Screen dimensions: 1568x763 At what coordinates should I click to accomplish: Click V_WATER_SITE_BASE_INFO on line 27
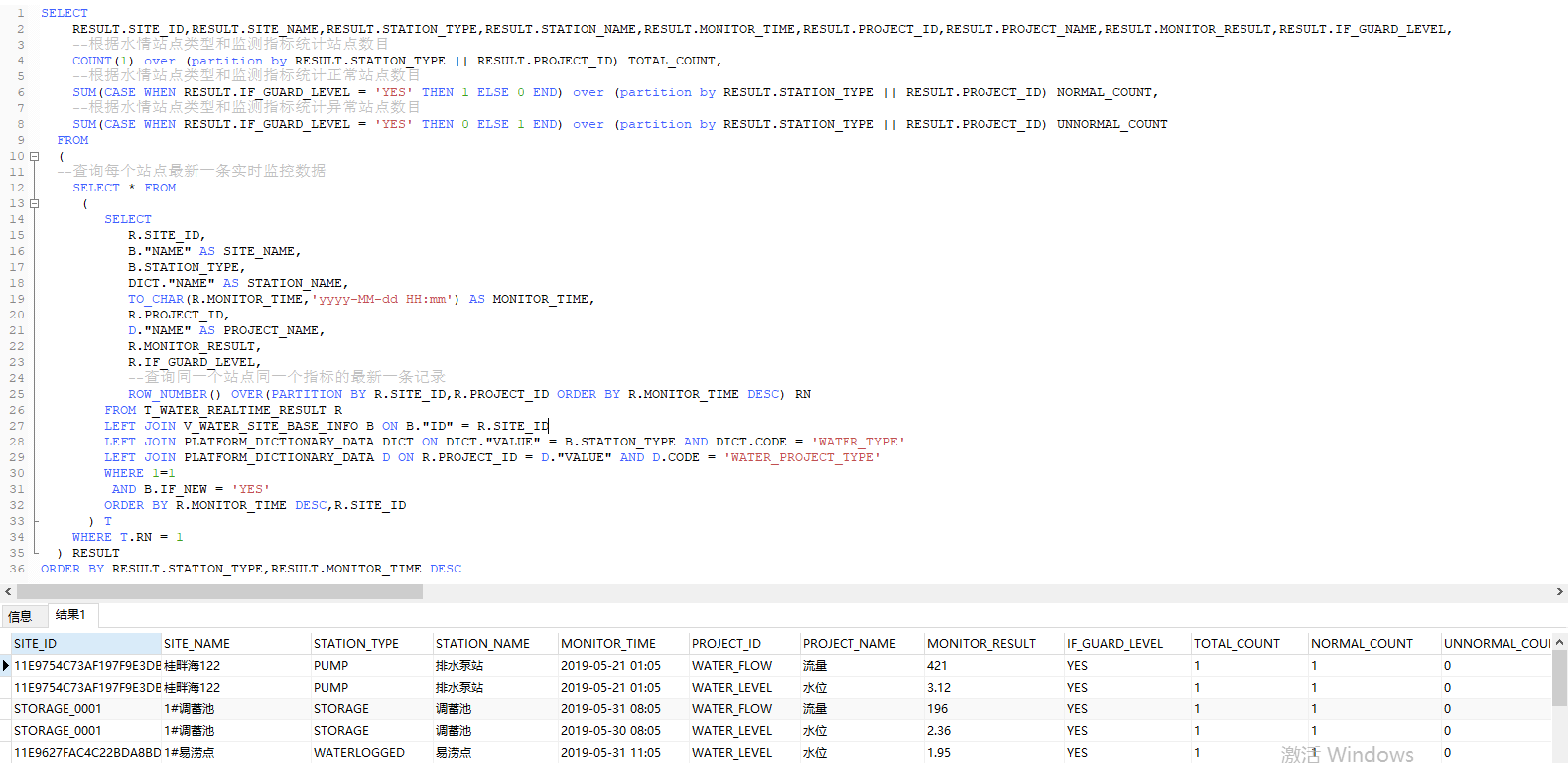coord(271,426)
